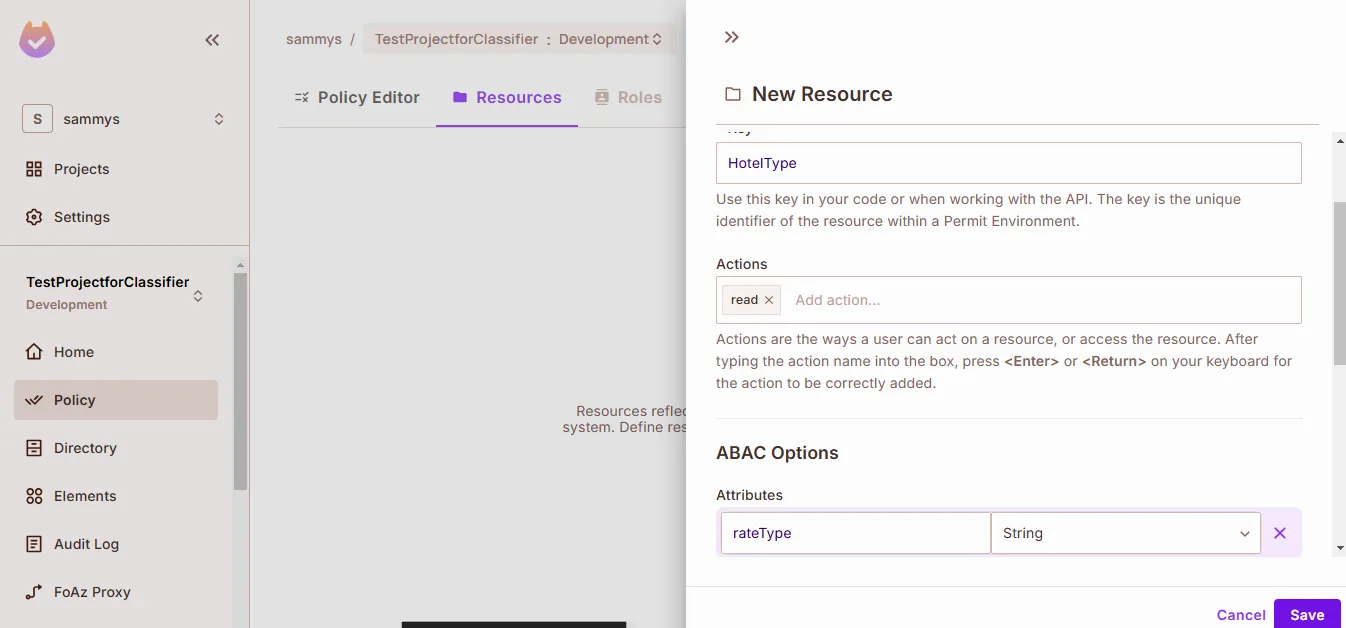Viewport: 1346px width, 628px height.
Task: Go to Home in sidebar
Action: coord(73,352)
